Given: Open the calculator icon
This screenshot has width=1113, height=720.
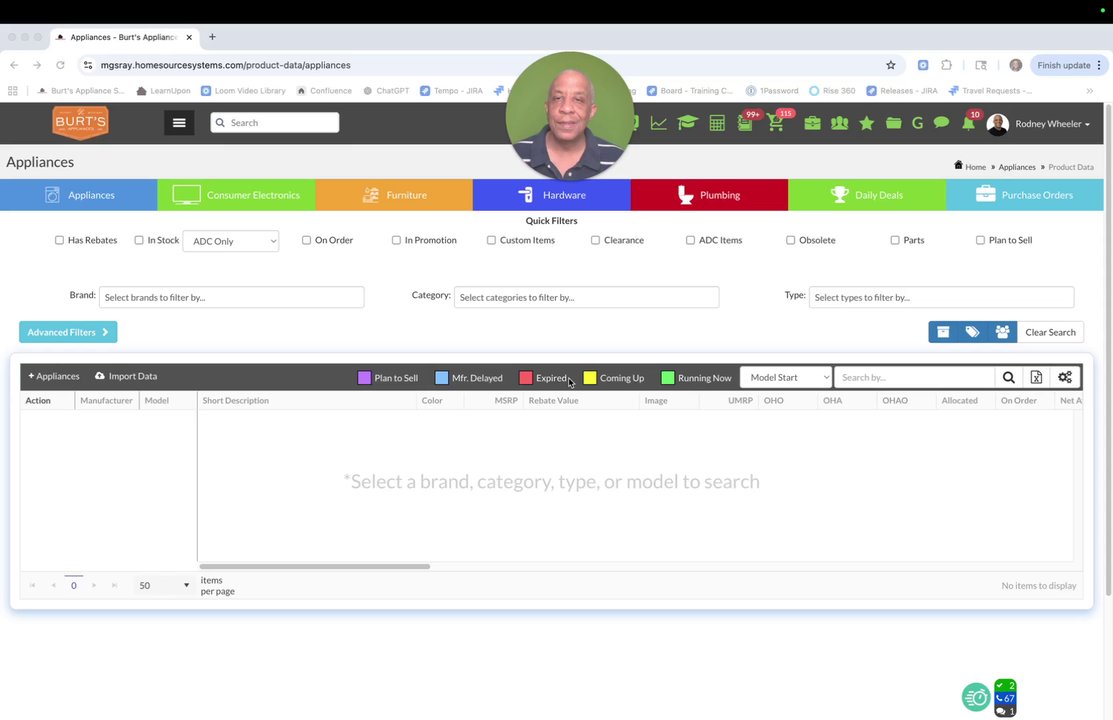Looking at the screenshot, I should coord(717,124).
